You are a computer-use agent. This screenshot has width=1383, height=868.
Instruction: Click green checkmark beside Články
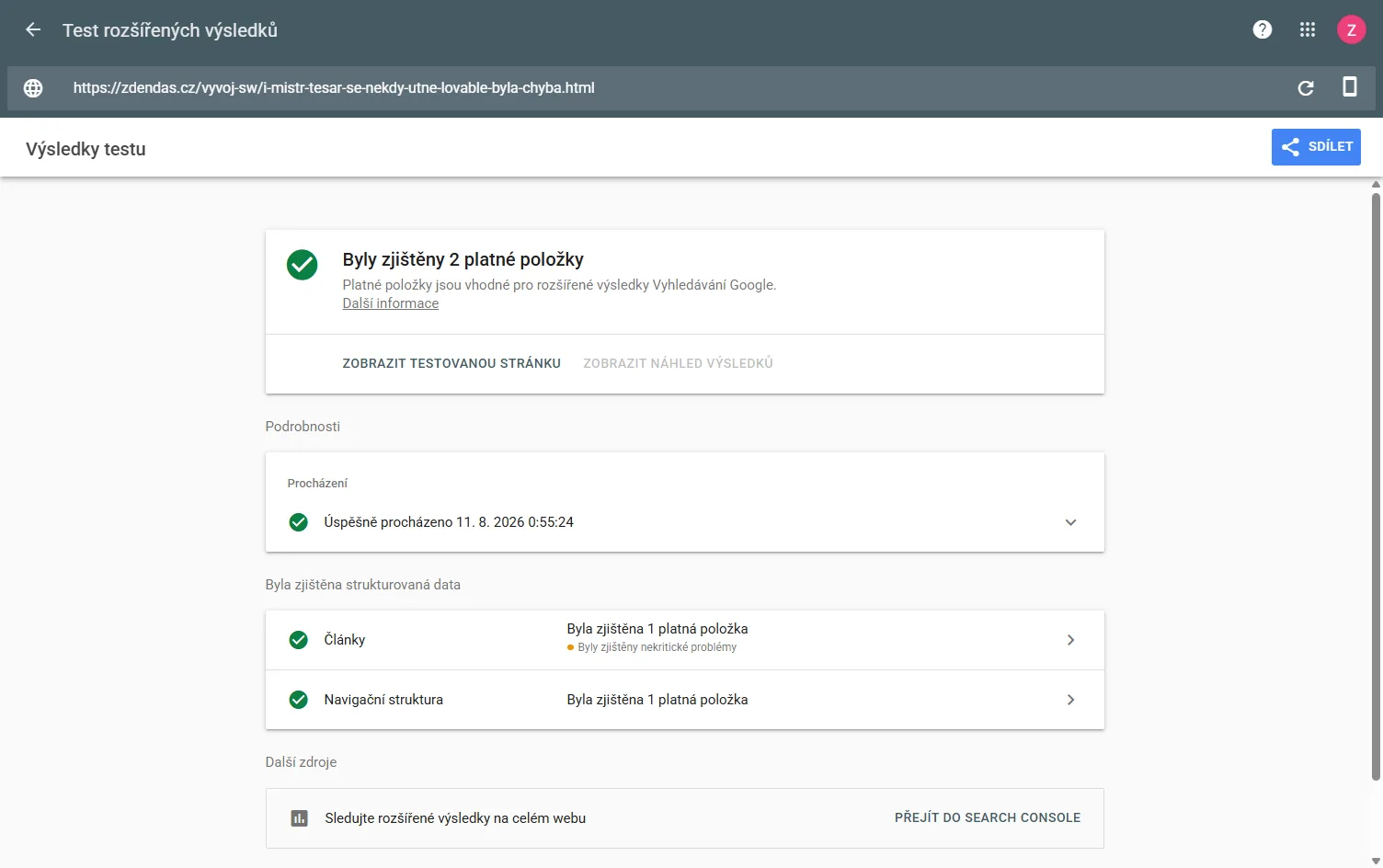coord(299,640)
